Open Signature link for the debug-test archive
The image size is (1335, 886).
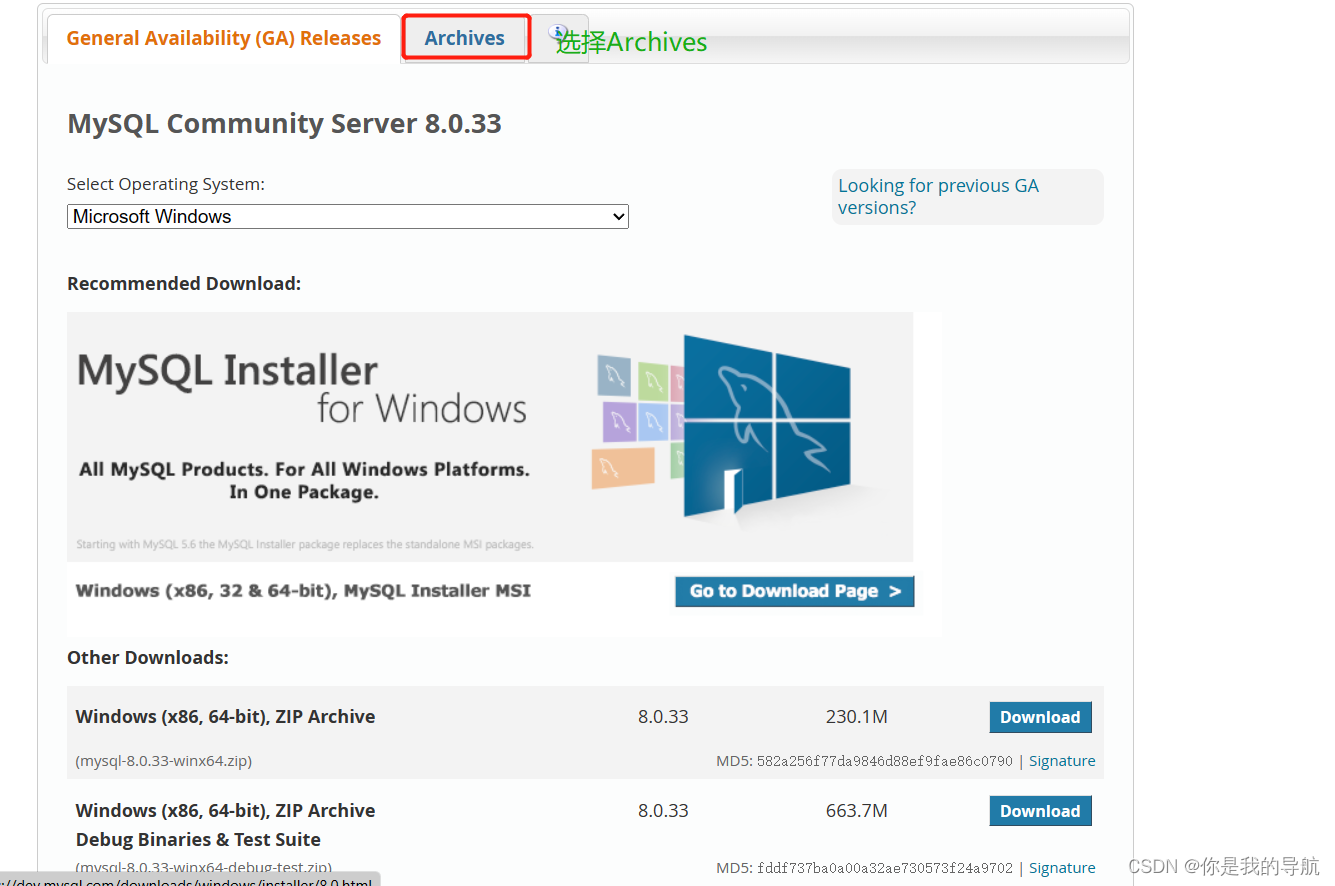(1062, 867)
